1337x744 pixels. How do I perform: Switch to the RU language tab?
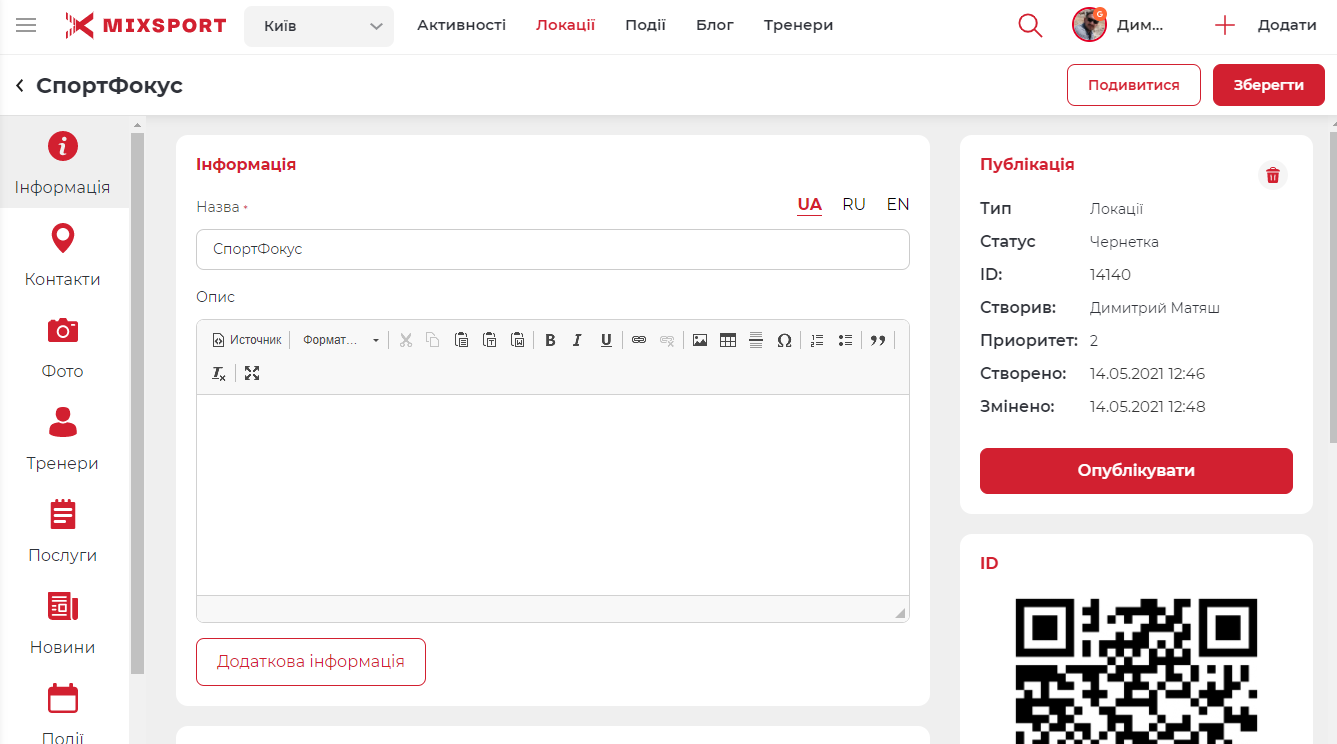coord(853,205)
